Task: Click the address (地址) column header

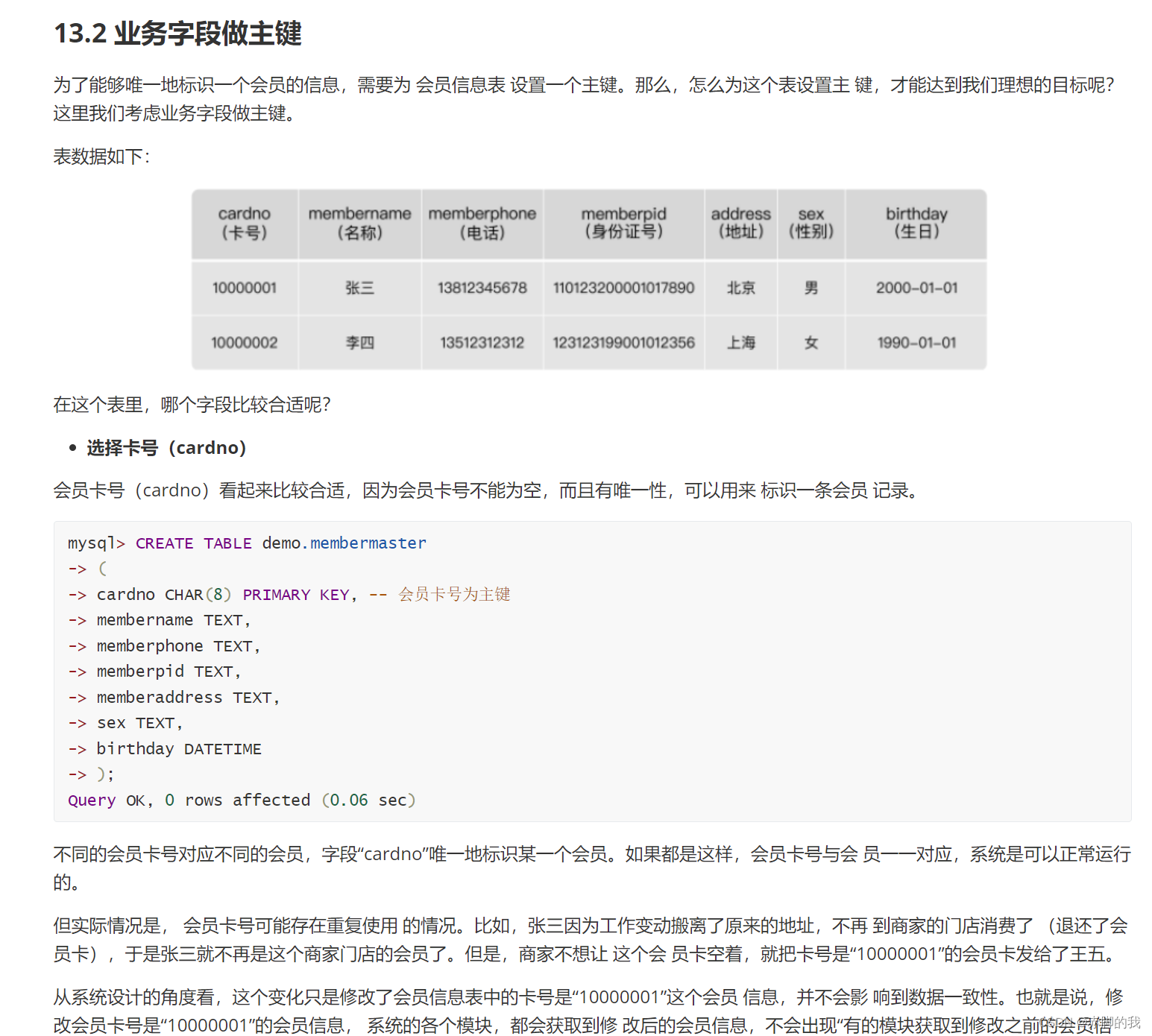Action: (x=740, y=223)
